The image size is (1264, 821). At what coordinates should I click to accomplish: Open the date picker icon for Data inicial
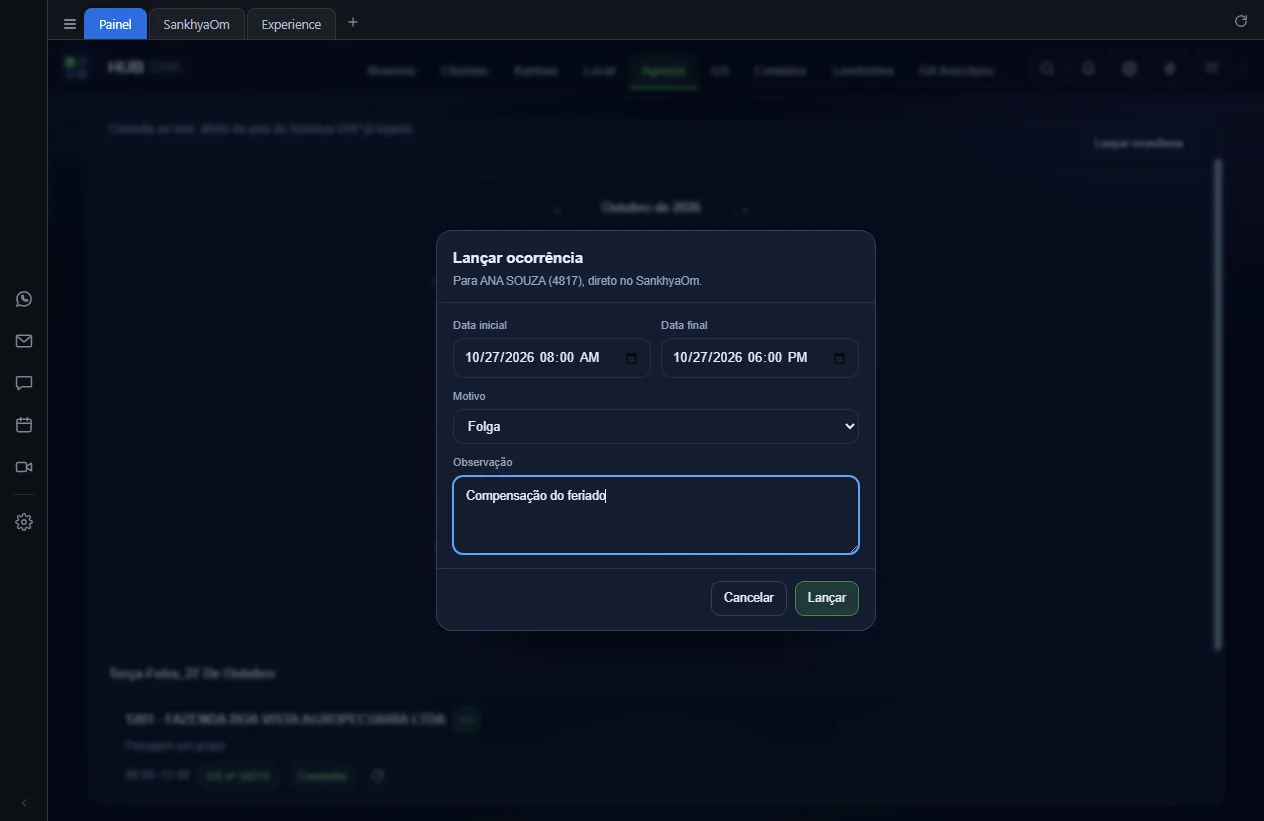click(x=632, y=358)
